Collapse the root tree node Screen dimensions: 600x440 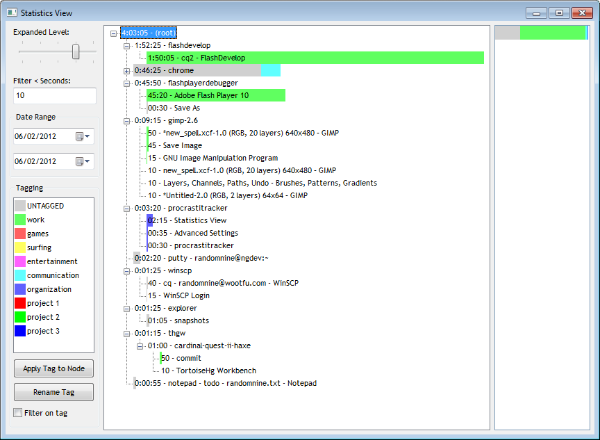(113, 33)
